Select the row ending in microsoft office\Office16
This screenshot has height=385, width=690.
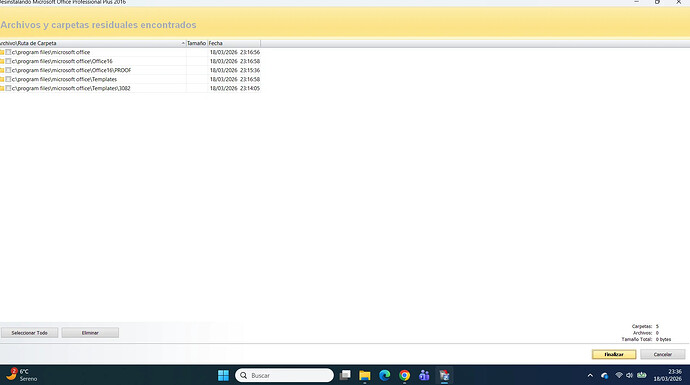pyautogui.click(x=62, y=61)
